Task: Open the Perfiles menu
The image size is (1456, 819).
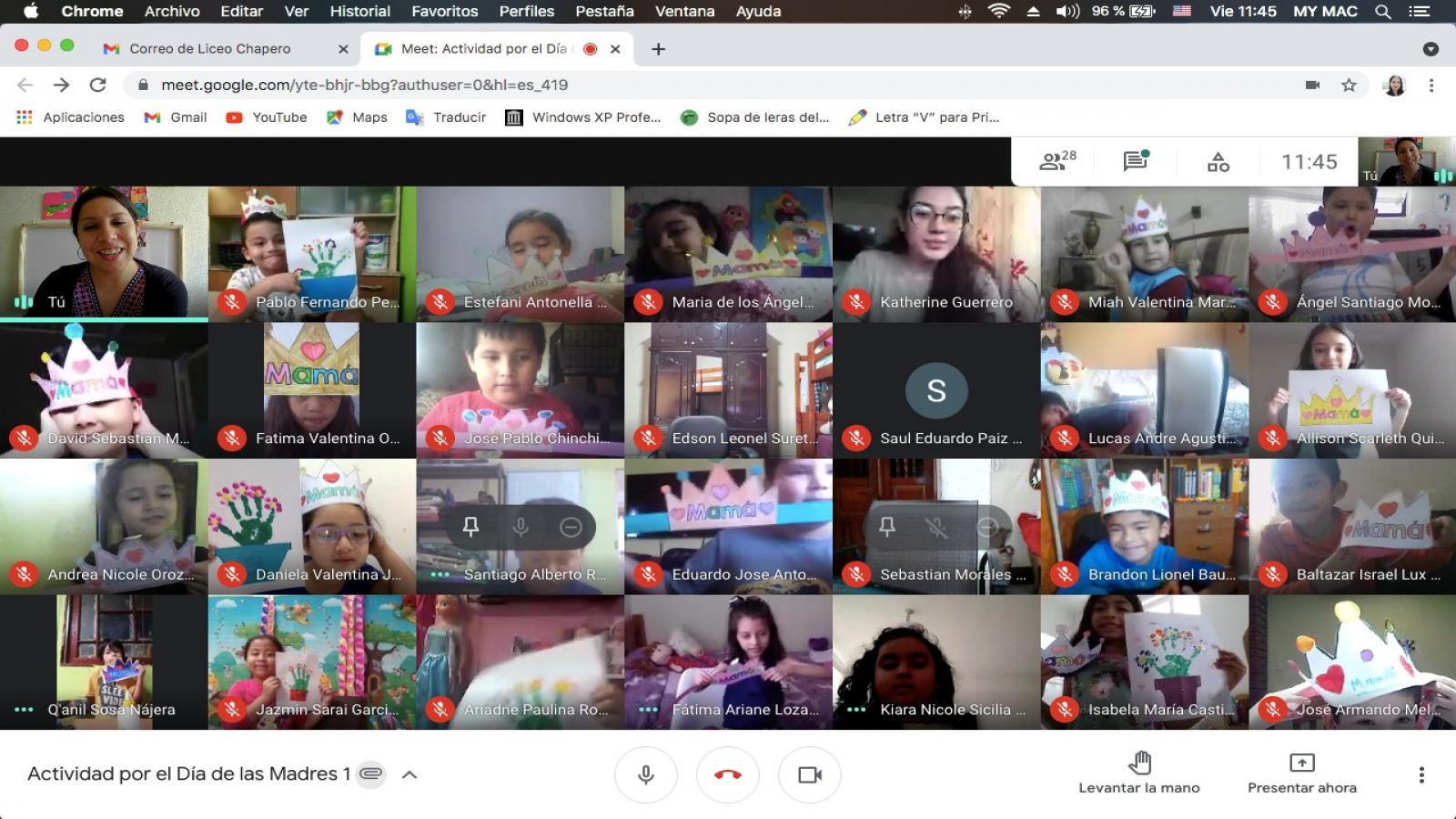Action: (x=527, y=11)
